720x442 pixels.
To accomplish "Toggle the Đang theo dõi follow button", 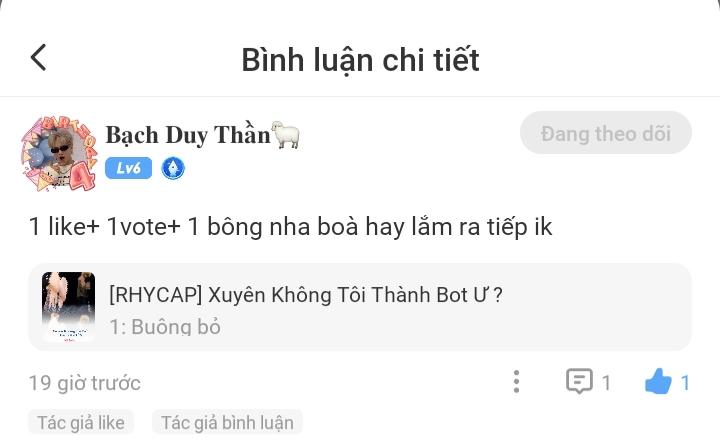I will pos(606,133).
